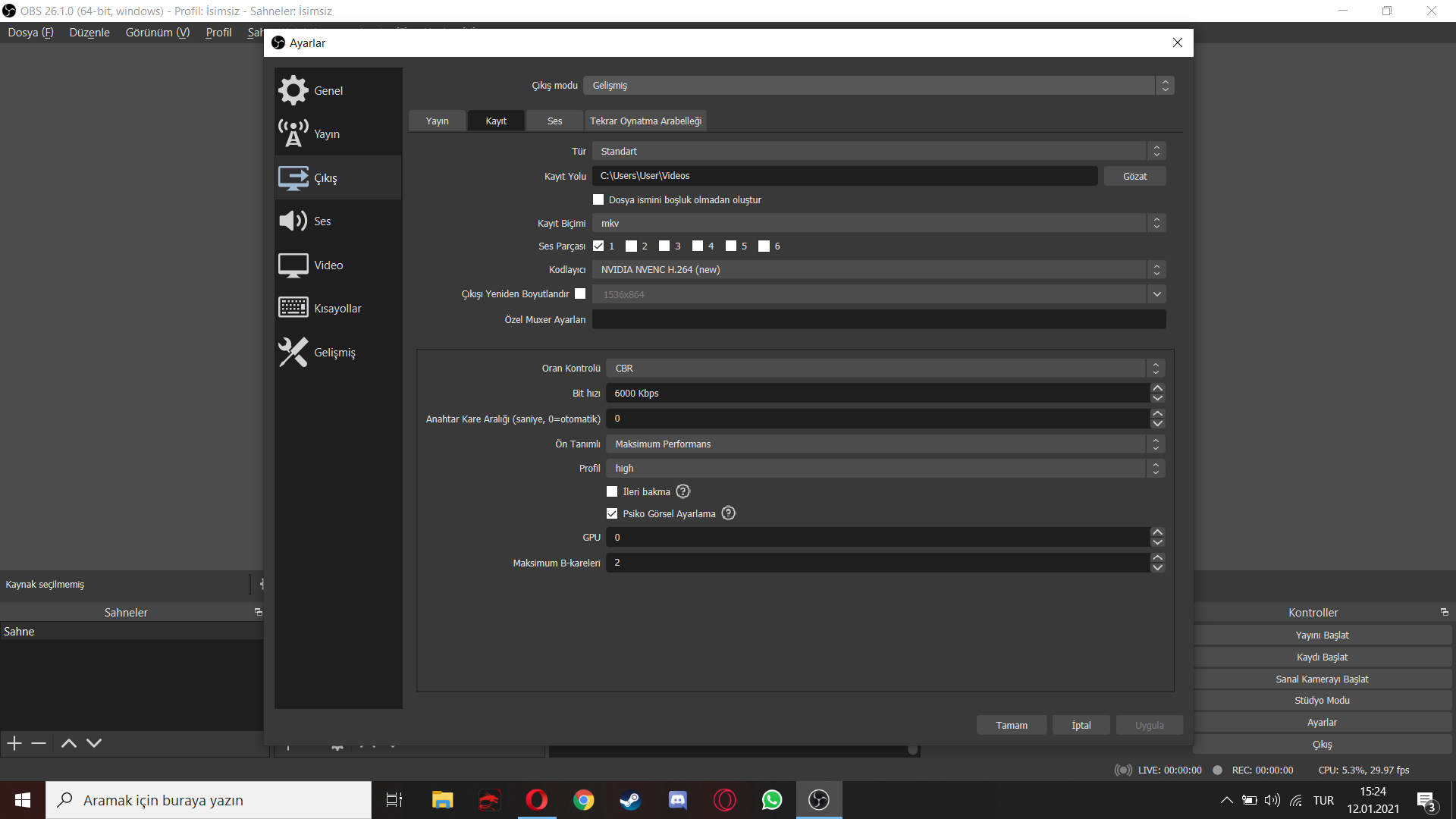The width and height of the screenshot is (1456, 819).
Task: Expand the Kayıt Biçimi mkv dropdown
Action: pos(878,223)
